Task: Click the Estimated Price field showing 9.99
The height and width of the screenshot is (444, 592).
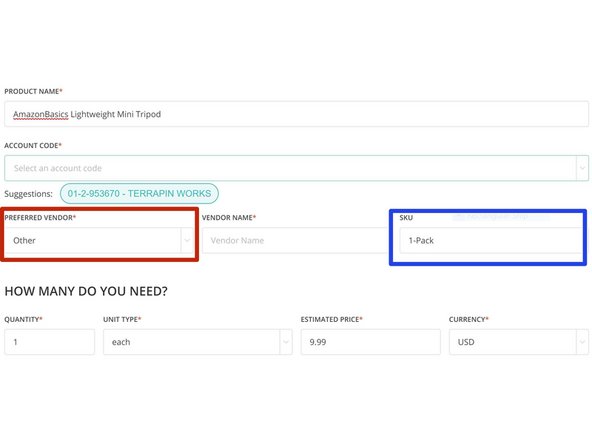Action: coord(370,342)
